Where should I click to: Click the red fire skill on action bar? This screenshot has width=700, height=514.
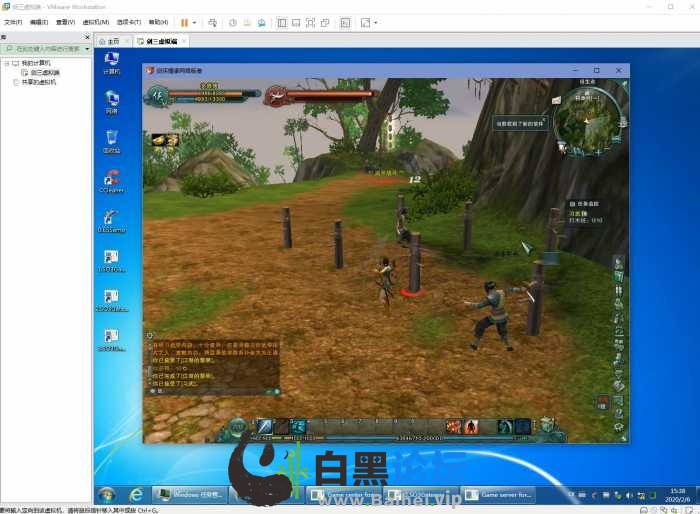coord(453,426)
